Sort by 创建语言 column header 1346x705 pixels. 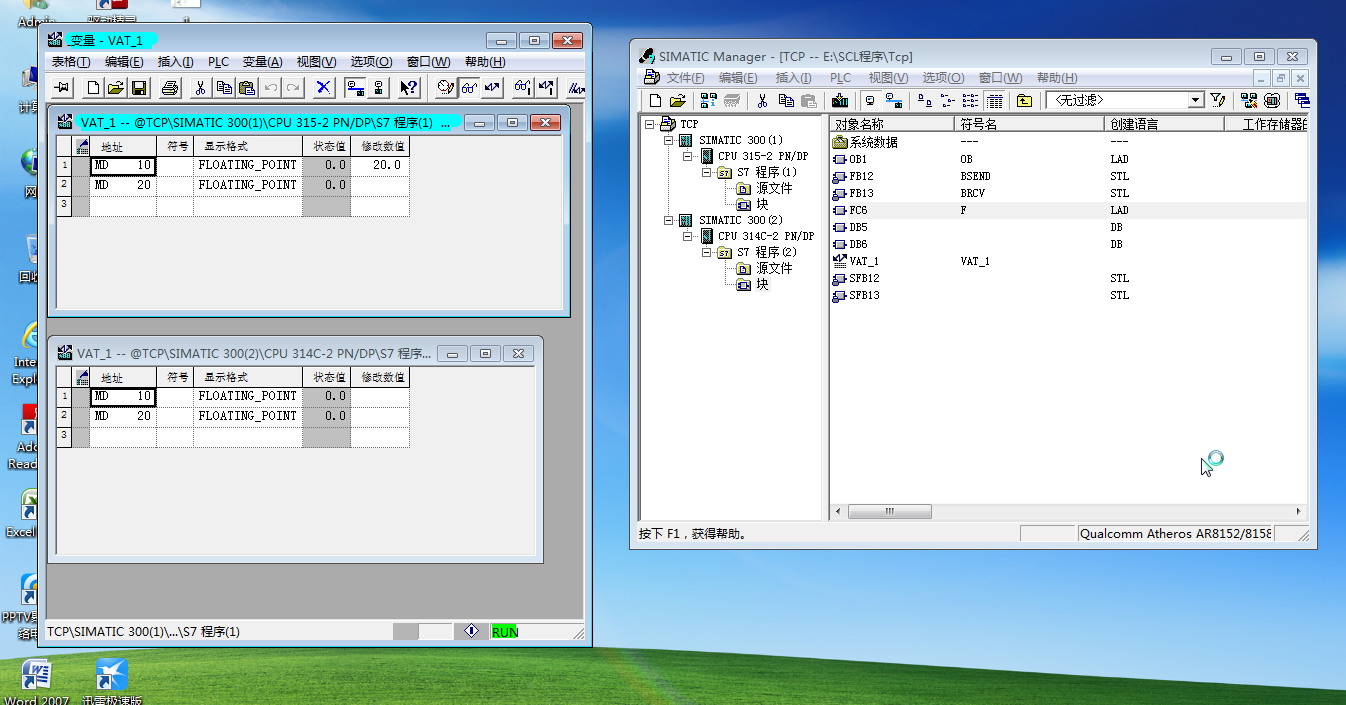[1164, 124]
